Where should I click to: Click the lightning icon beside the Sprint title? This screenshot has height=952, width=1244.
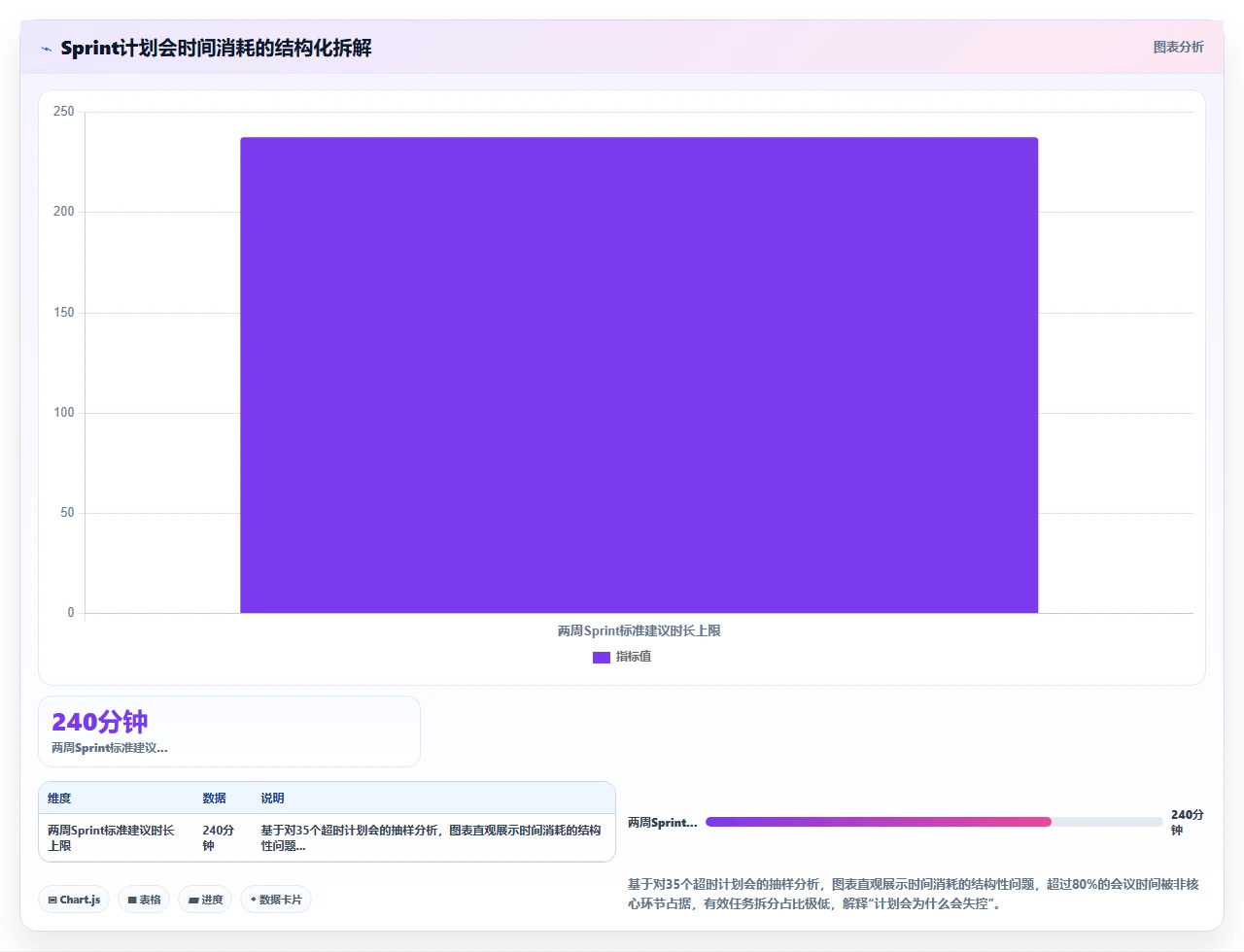pyautogui.click(x=46, y=49)
